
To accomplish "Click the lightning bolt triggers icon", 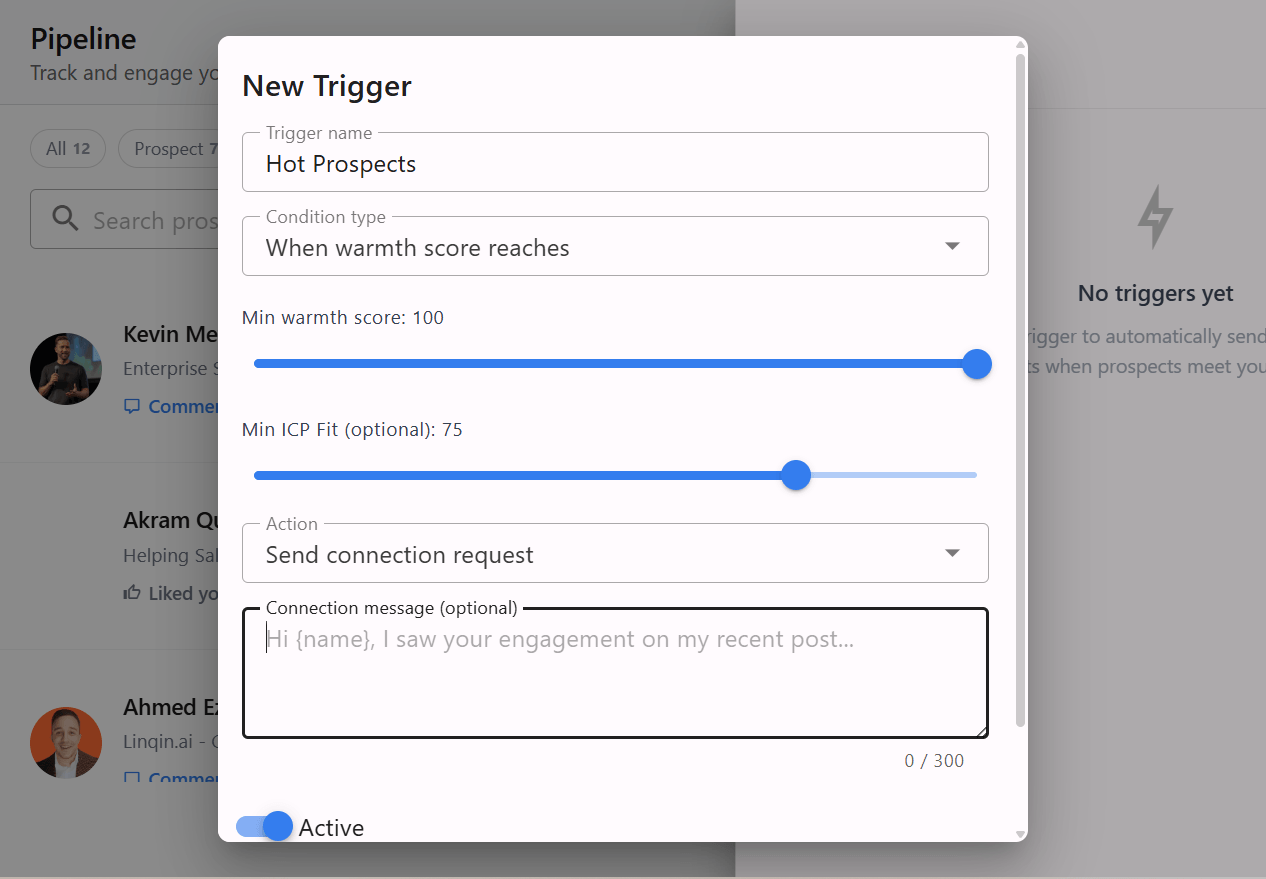I will (1155, 217).
